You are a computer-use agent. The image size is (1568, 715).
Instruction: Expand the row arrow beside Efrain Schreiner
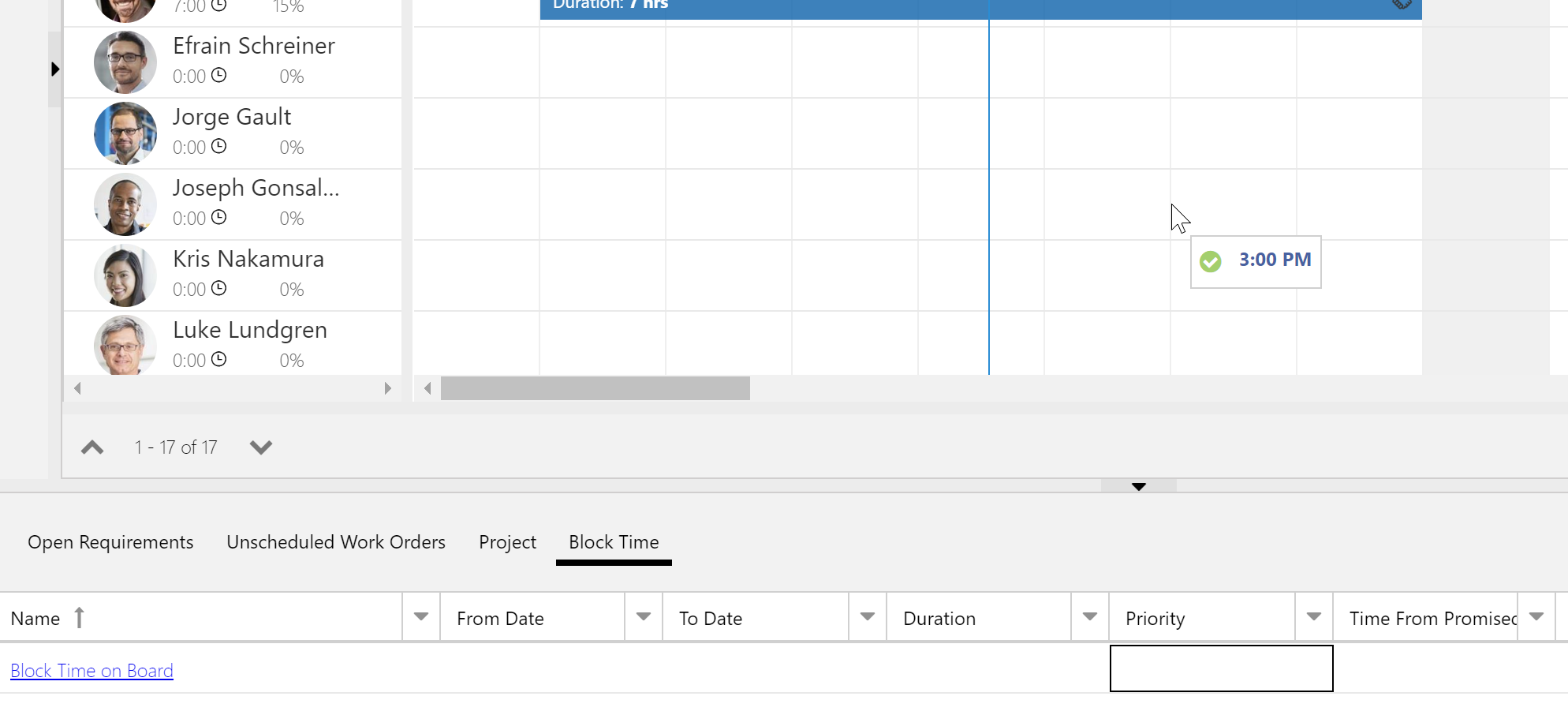(x=54, y=69)
